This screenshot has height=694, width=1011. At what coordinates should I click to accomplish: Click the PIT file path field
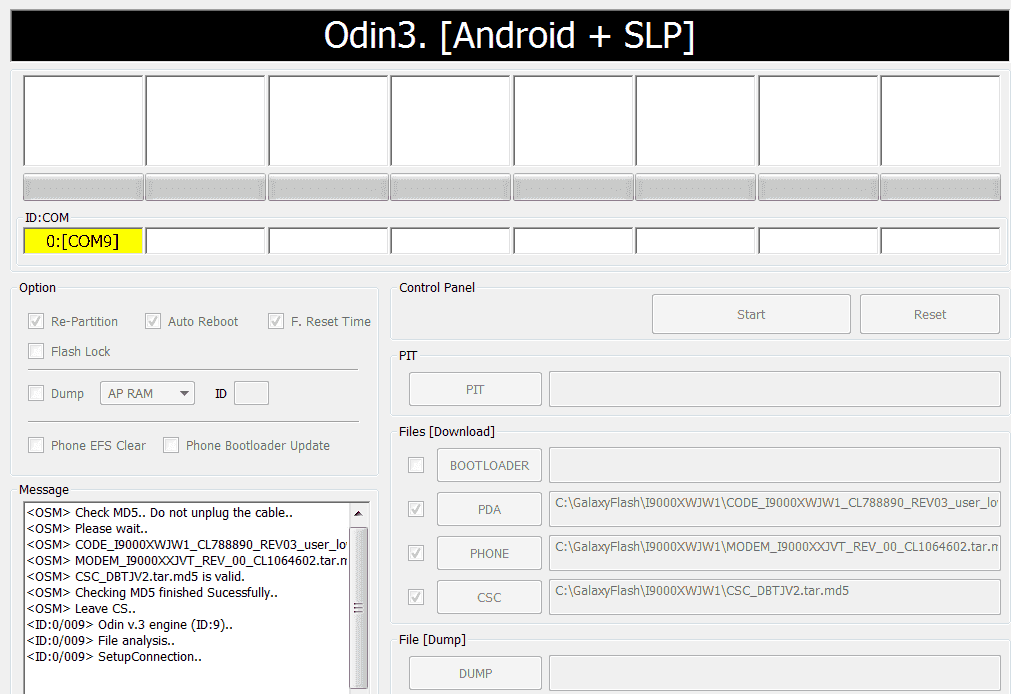pos(774,389)
